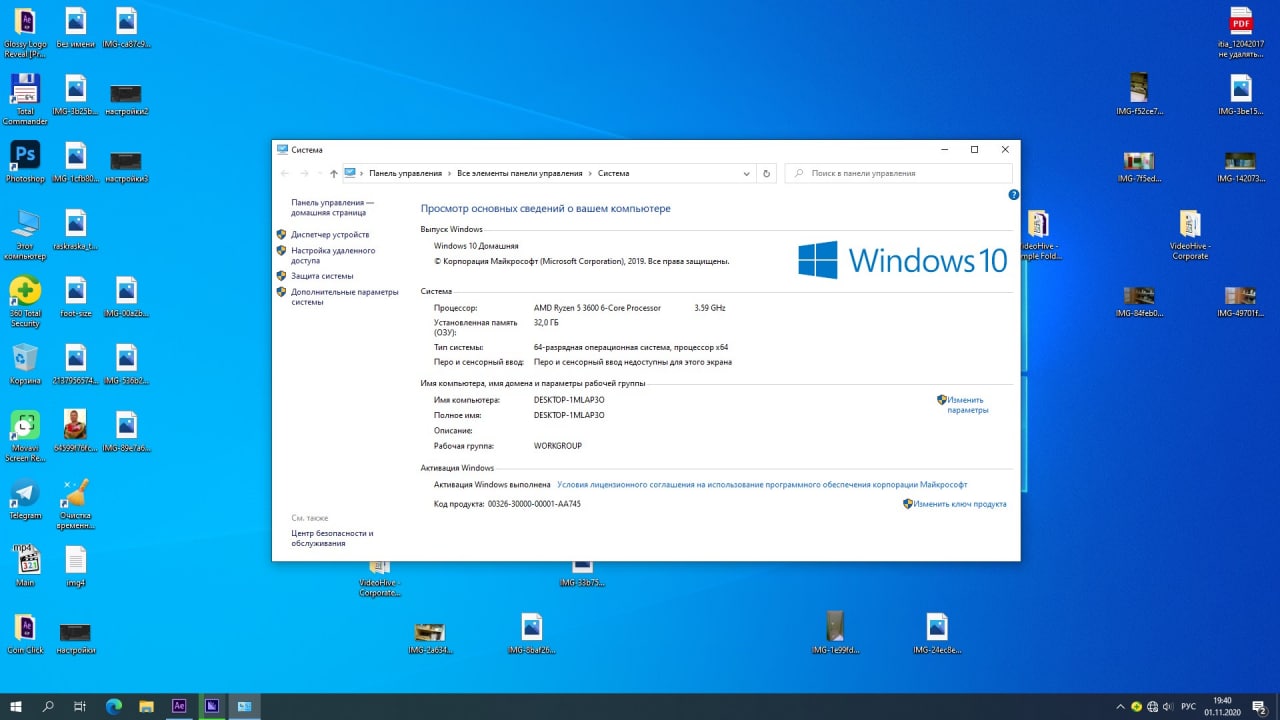Screen dimensions: 1280x720
Task: Click the change product key link
Action: [x=959, y=504]
